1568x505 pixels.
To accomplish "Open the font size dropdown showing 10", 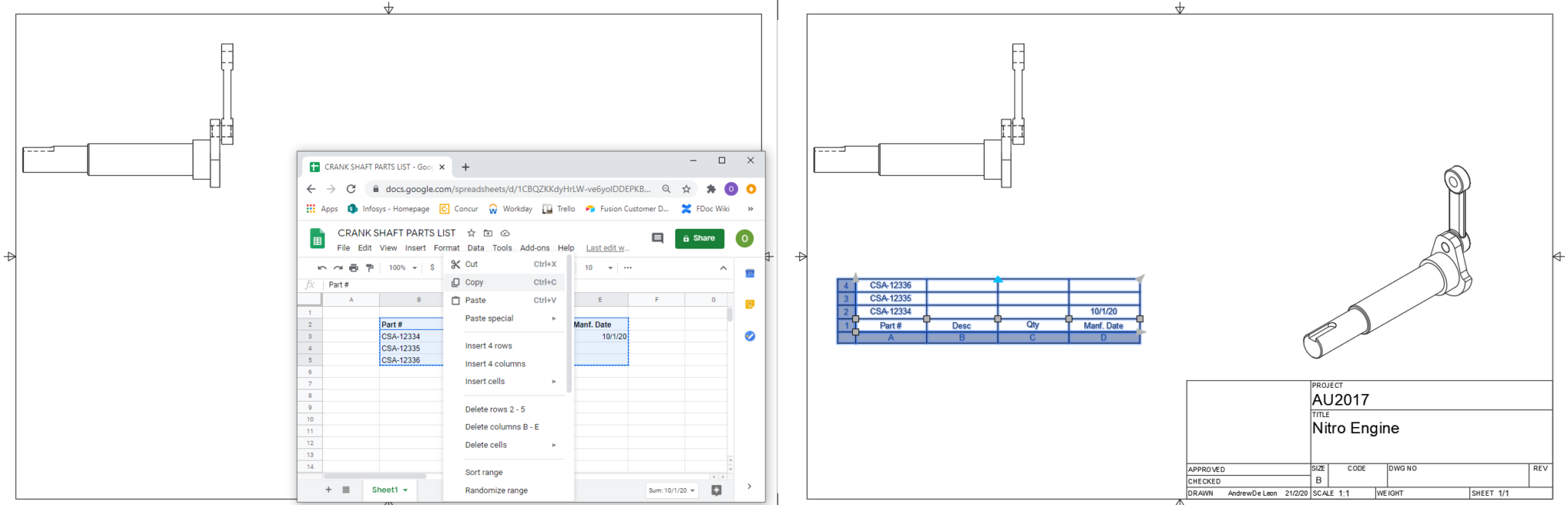I will [x=599, y=268].
